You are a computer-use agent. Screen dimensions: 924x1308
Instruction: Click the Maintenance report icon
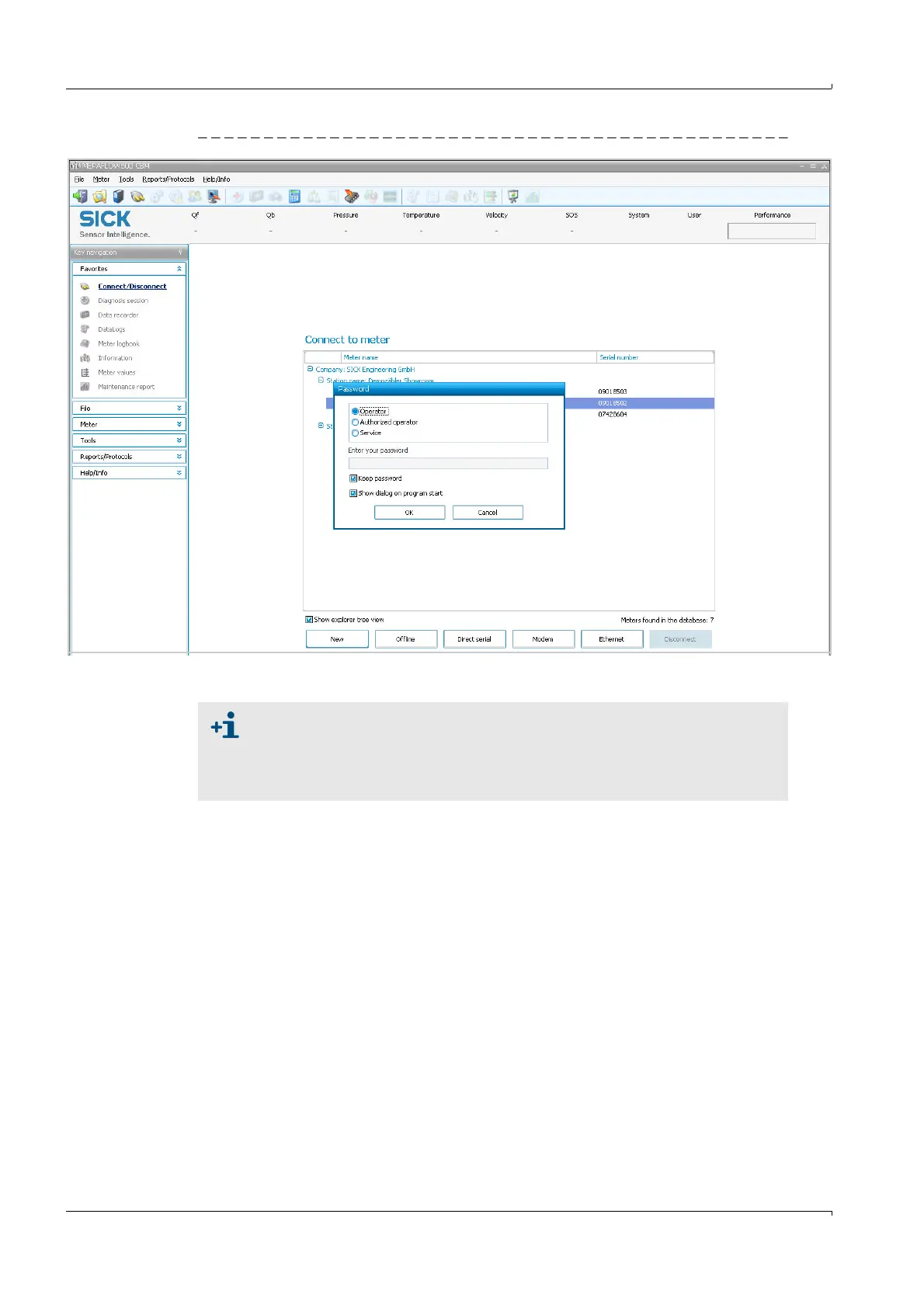coord(85,387)
